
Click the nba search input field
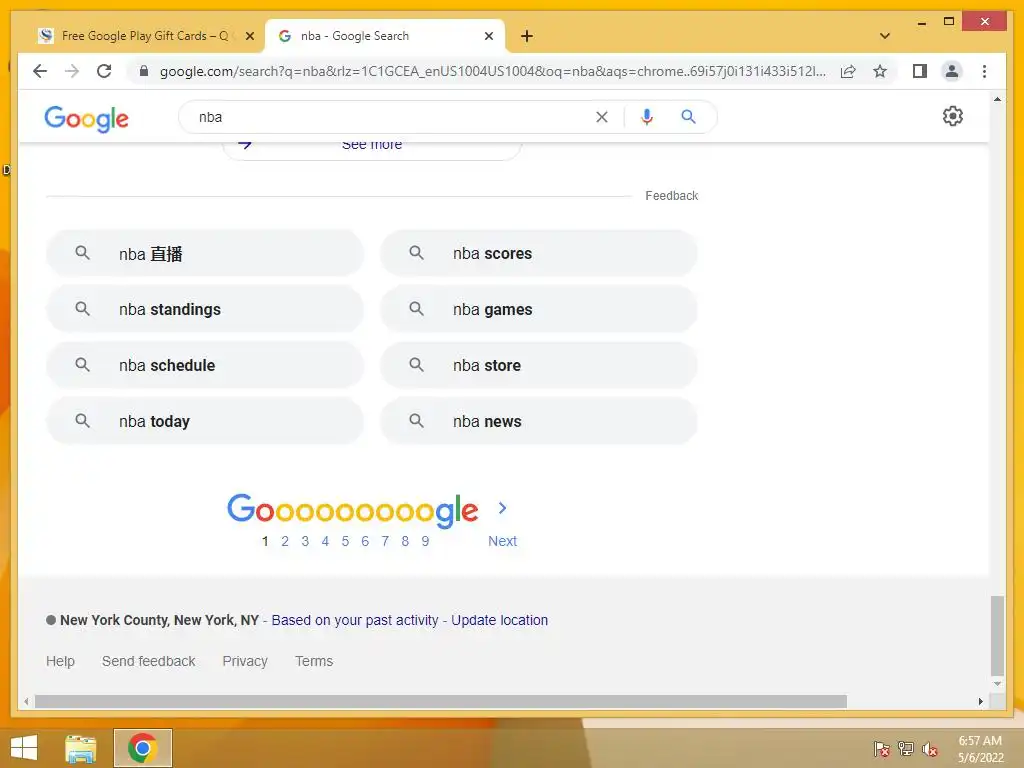[392, 117]
